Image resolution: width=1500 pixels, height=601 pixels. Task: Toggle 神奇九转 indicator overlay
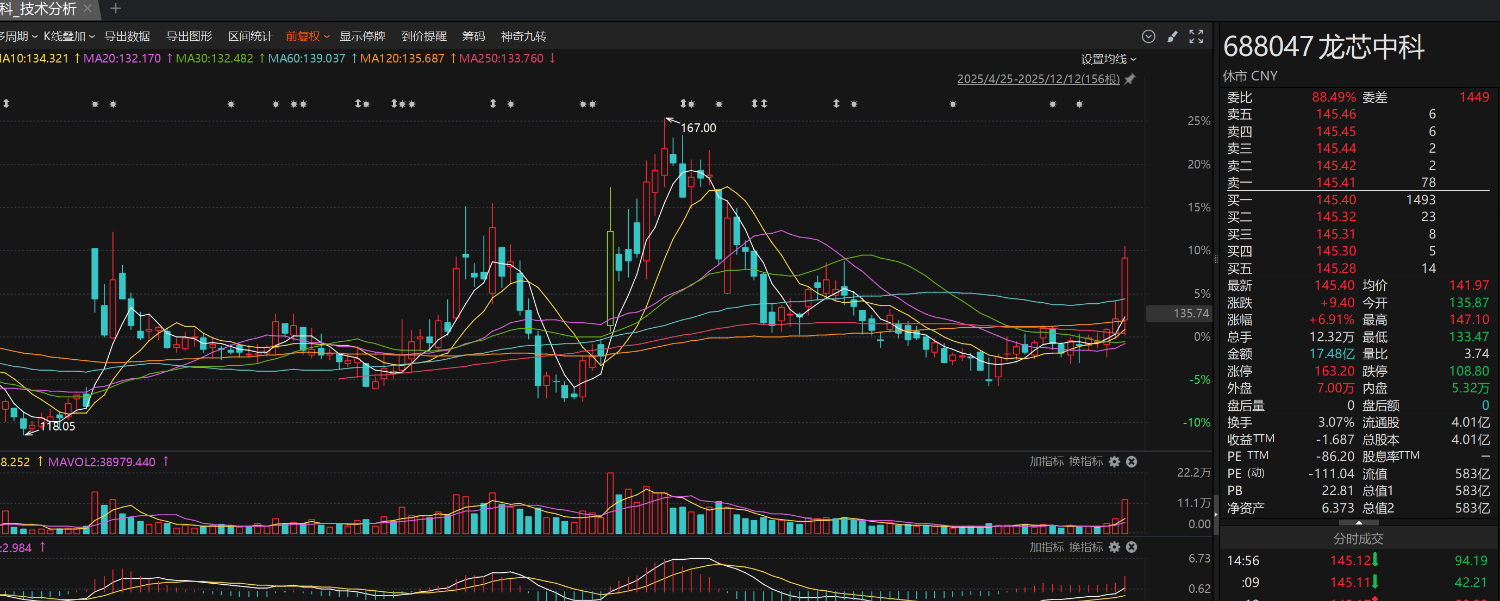pyautogui.click(x=523, y=37)
